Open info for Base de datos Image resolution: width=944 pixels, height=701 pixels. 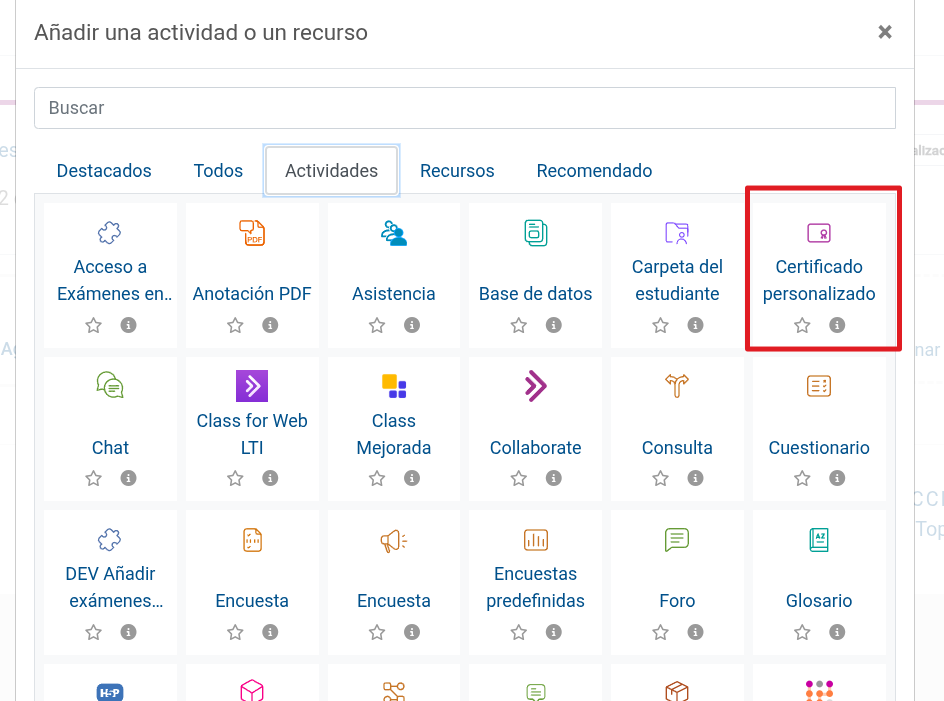point(554,325)
